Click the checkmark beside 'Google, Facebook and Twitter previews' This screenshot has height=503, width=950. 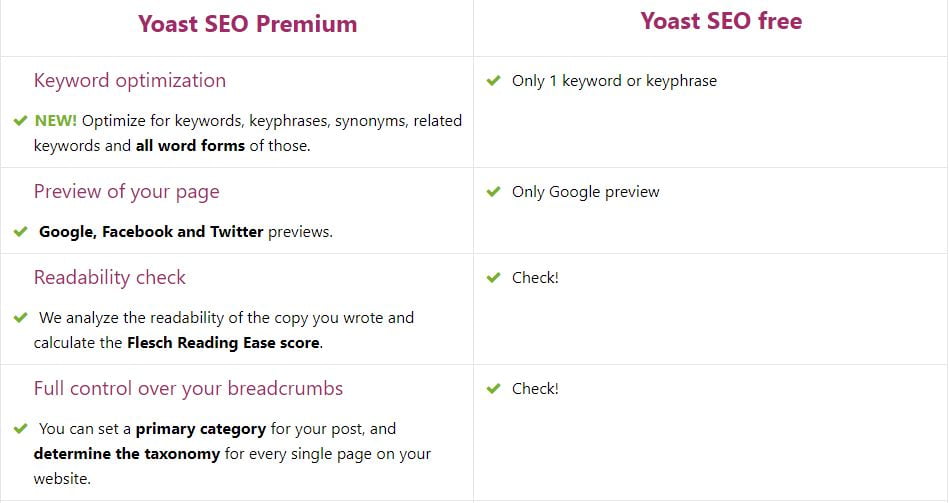pyautogui.click(x=20, y=232)
